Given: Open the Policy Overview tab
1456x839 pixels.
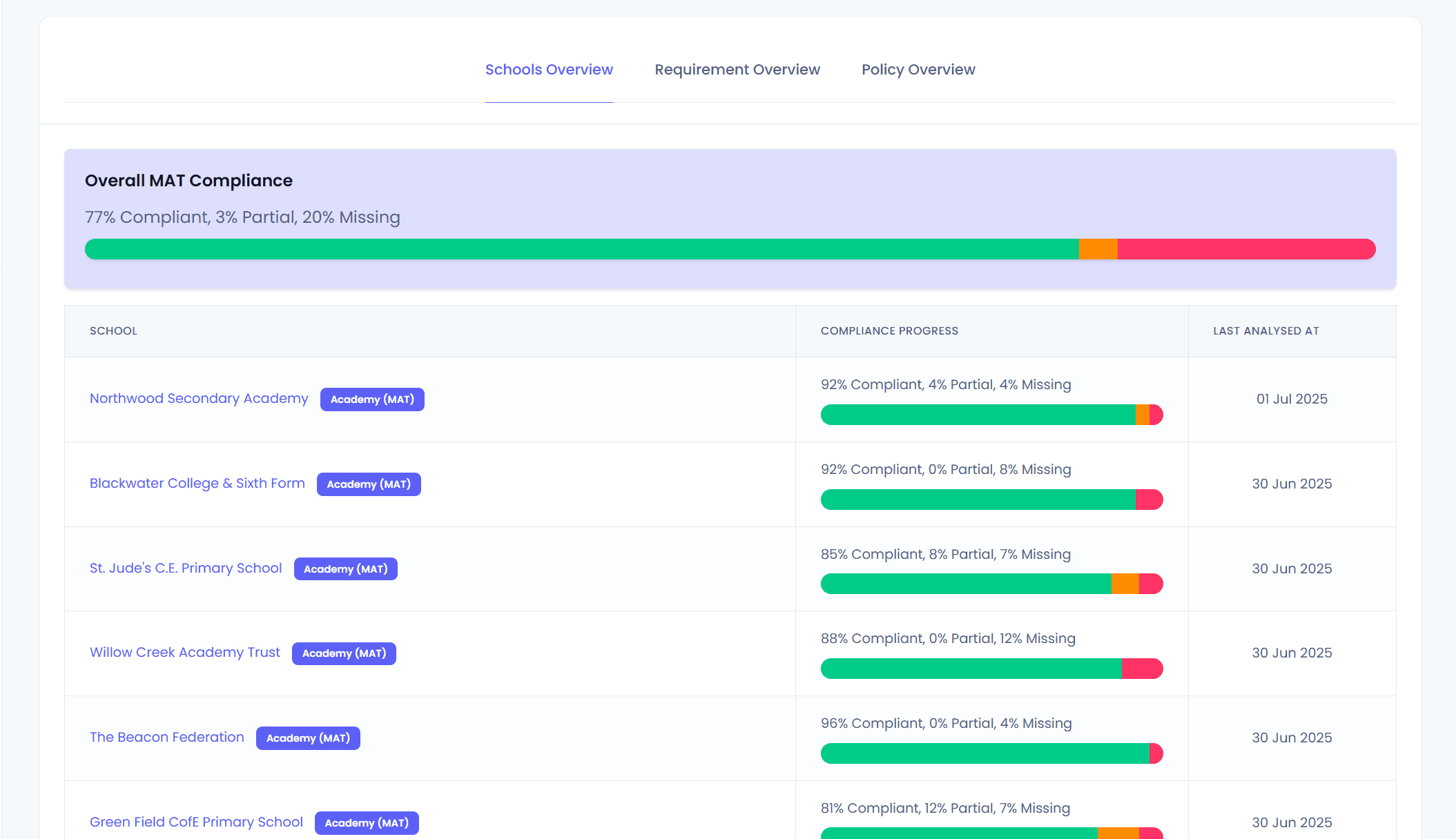Looking at the screenshot, I should tap(918, 69).
